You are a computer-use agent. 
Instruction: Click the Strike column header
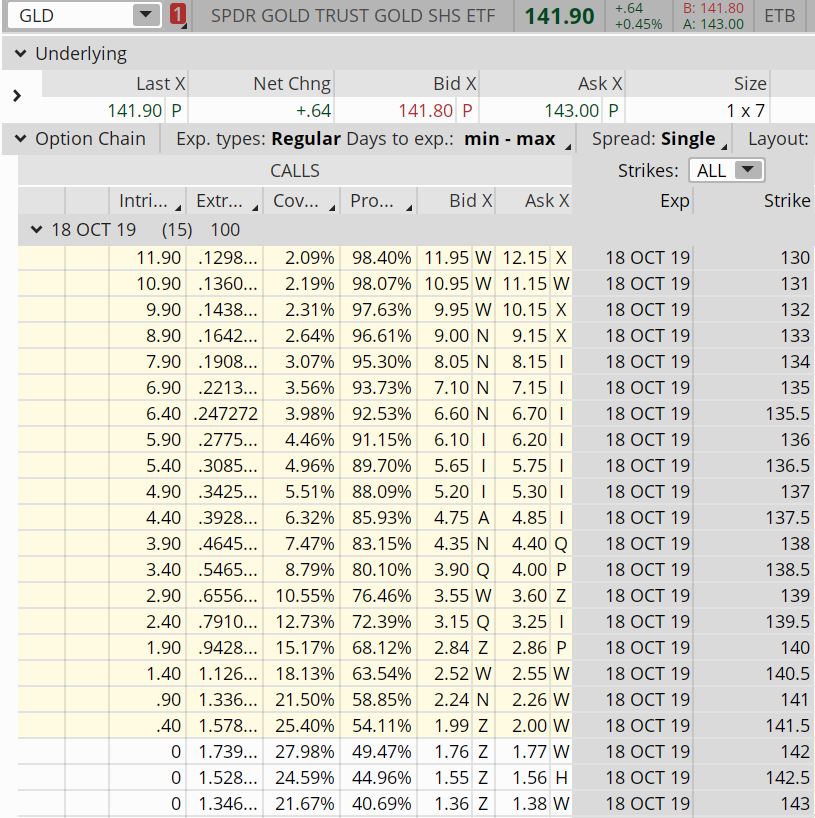pyautogui.click(x=786, y=201)
